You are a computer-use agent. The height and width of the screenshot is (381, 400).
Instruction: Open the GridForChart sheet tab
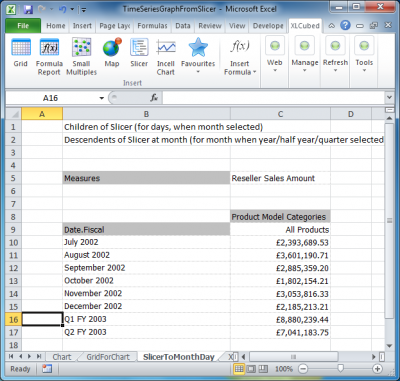point(108,357)
